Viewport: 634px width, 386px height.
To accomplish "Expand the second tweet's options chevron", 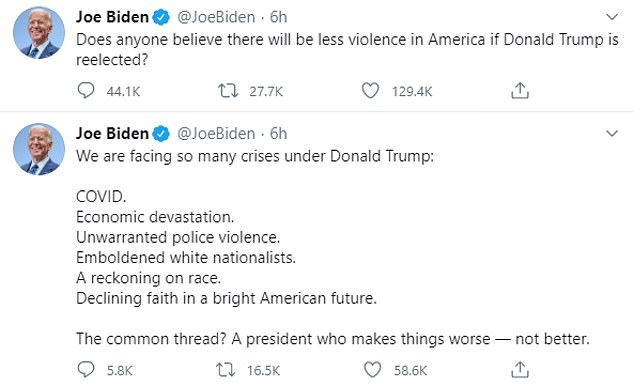I will coord(612,133).
